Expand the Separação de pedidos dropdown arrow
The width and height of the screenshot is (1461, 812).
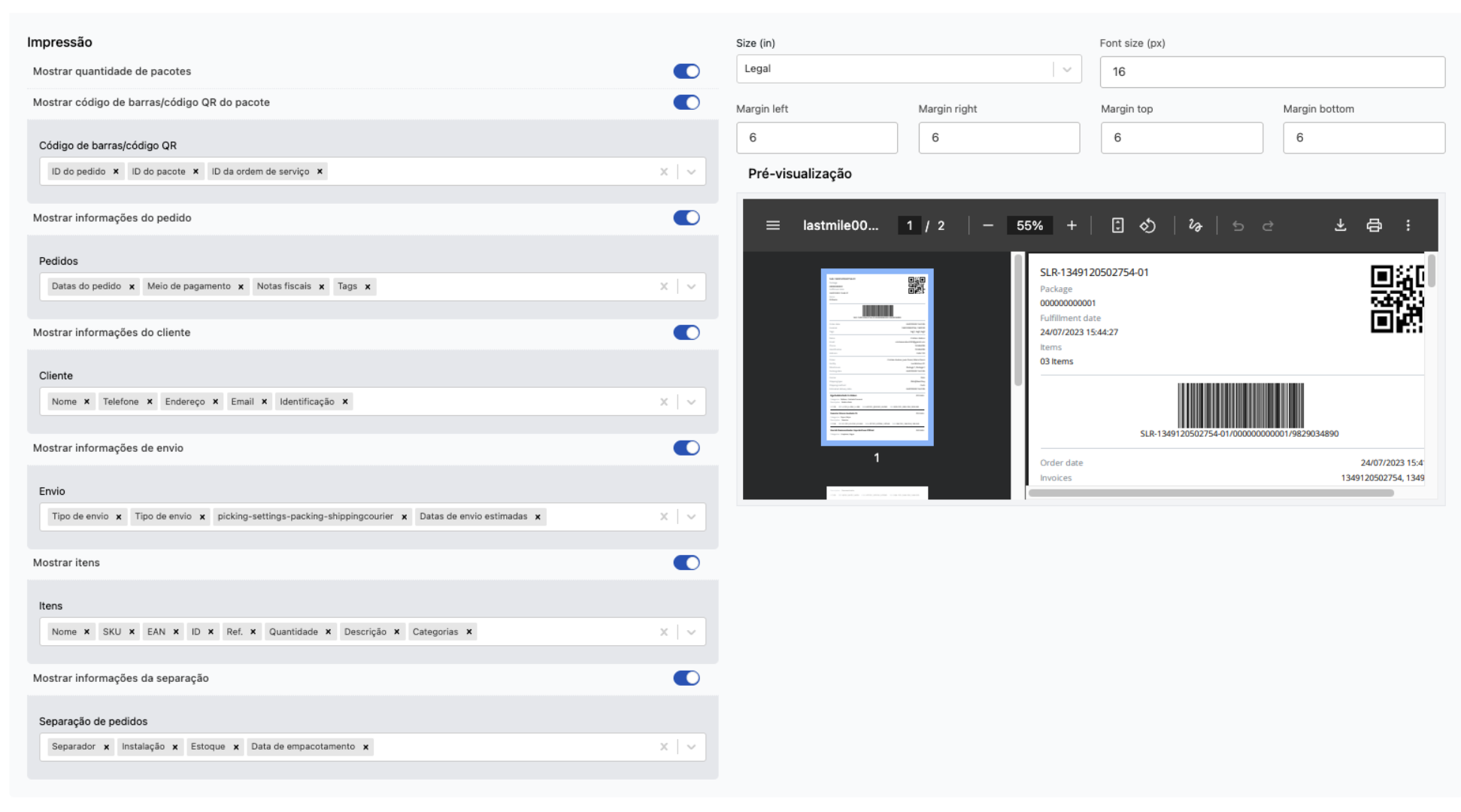691,747
